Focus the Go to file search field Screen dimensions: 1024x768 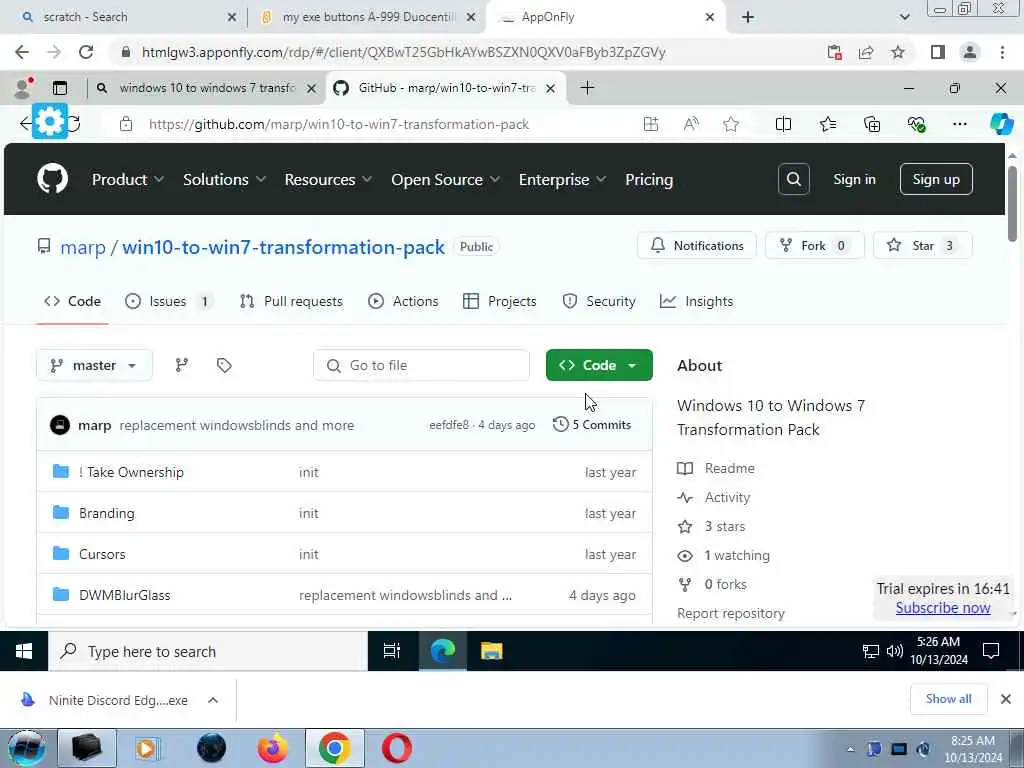421,365
